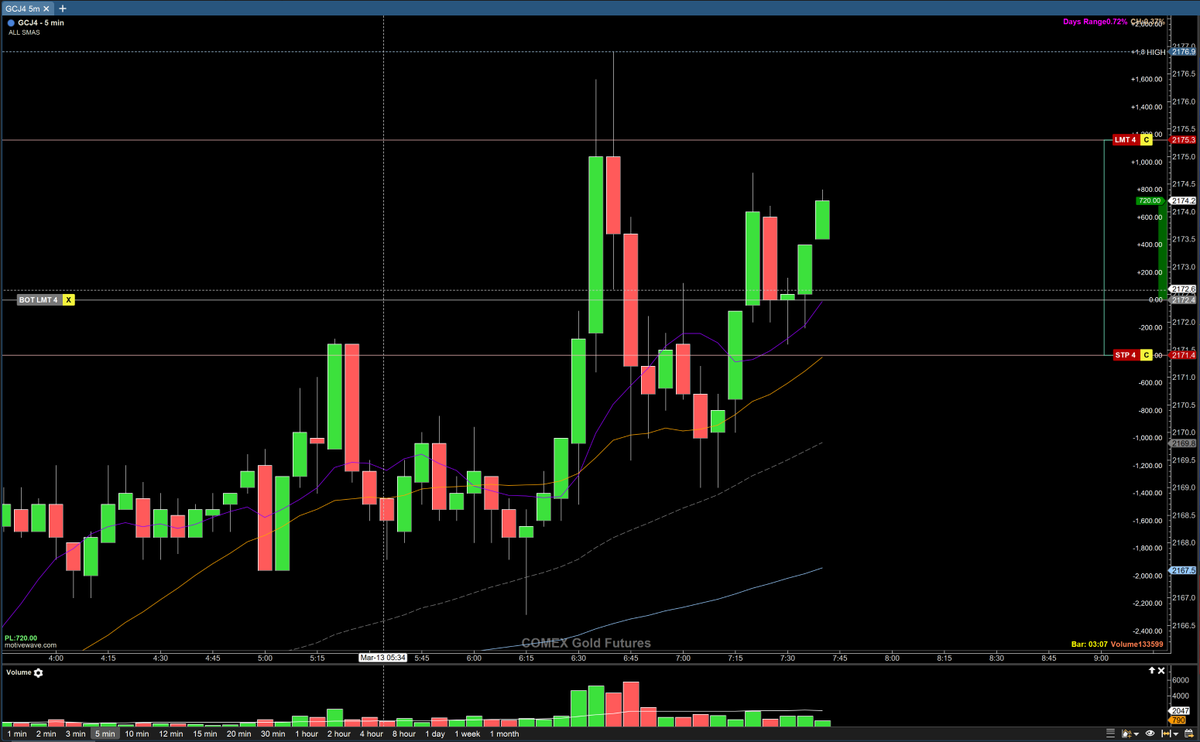
Task: Click the 2169.8 dashed average price tag
Action: tap(1182, 442)
